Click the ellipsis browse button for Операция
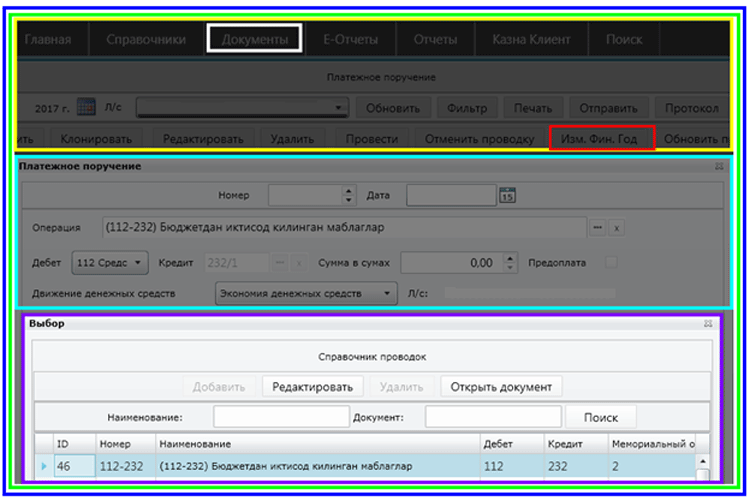750x501 pixels. coord(598,228)
